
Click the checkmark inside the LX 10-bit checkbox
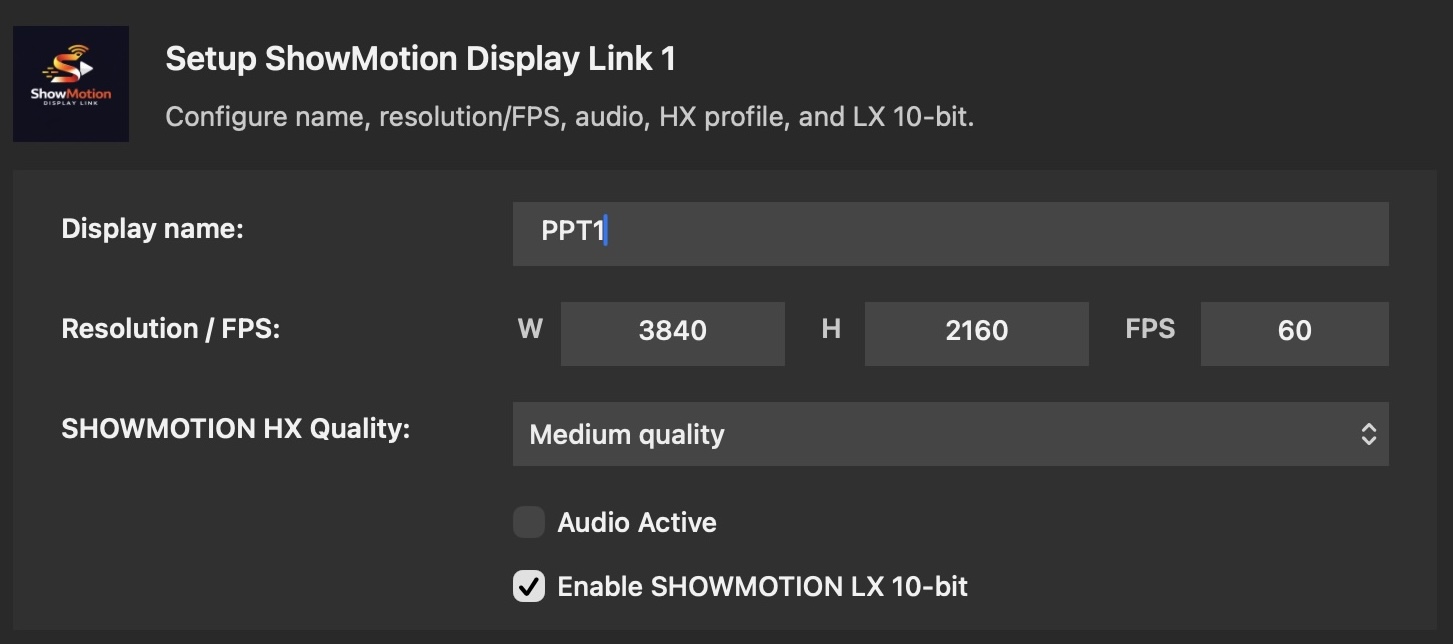[x=528, y=587]
